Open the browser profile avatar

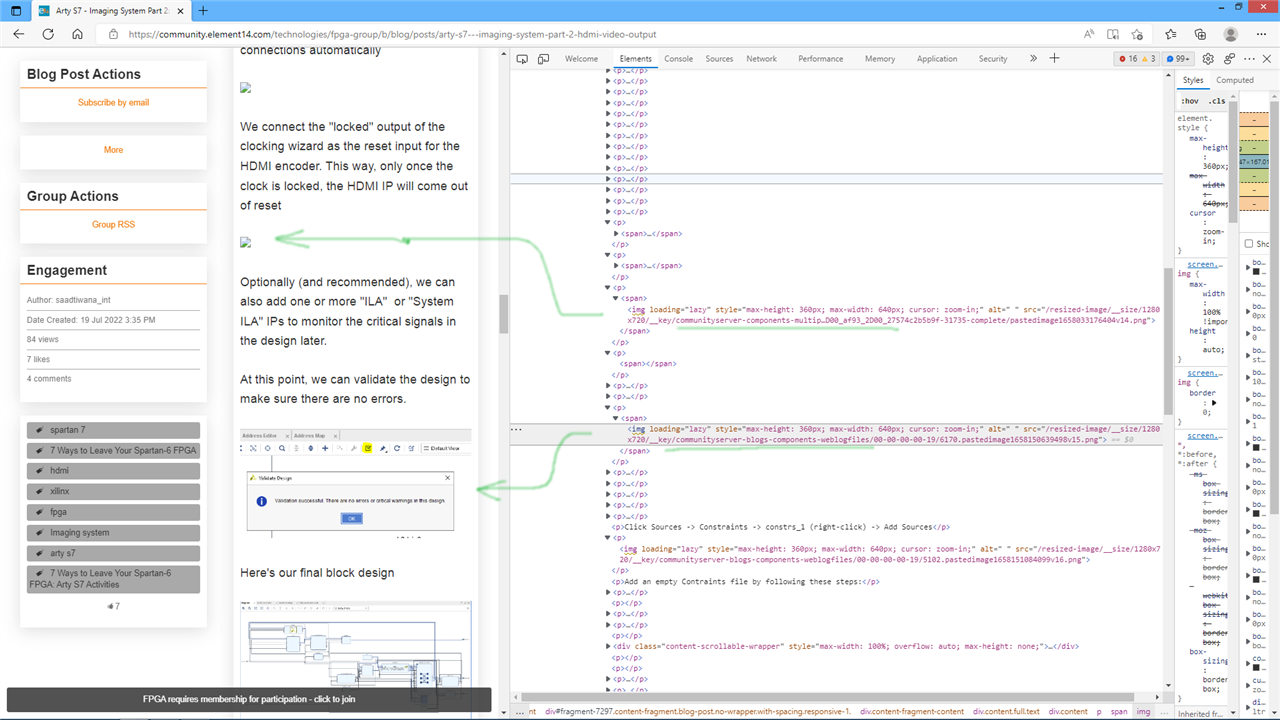(x=1231, y=34)
